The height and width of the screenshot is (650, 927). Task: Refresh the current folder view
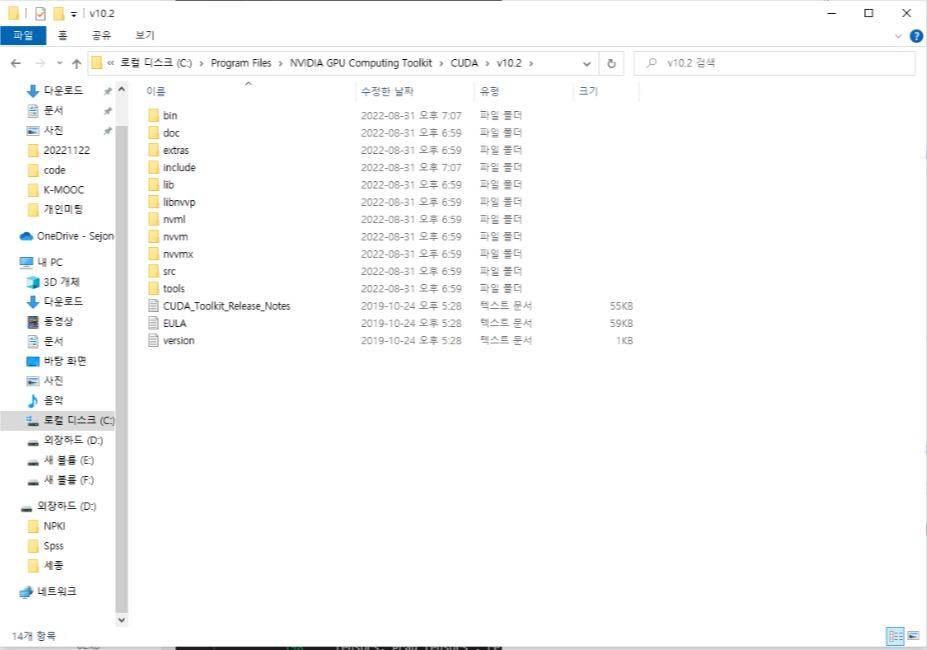coord(611,63)
